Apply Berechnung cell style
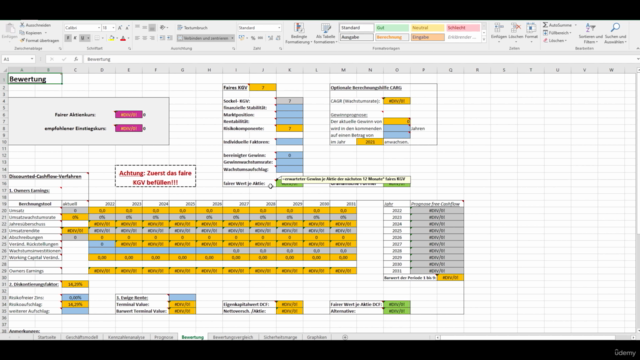 point(392,37)
